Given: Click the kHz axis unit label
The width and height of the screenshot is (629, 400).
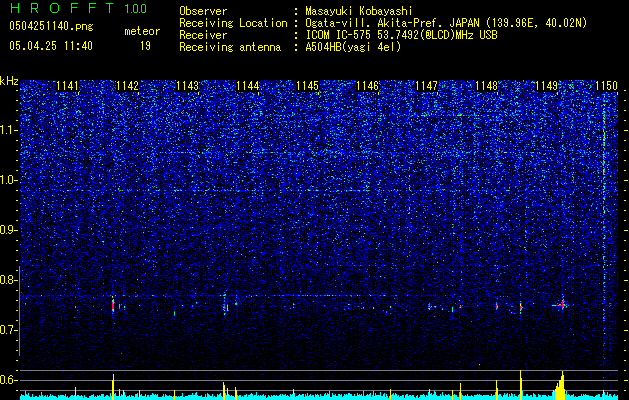Looking at the screenshot, I should coord(9,81).
